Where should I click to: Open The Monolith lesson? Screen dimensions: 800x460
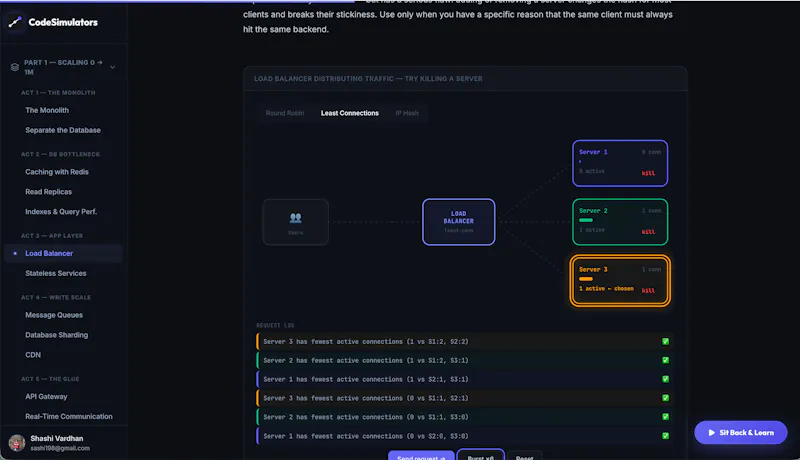pyautogui.click(x=47, y=110)
